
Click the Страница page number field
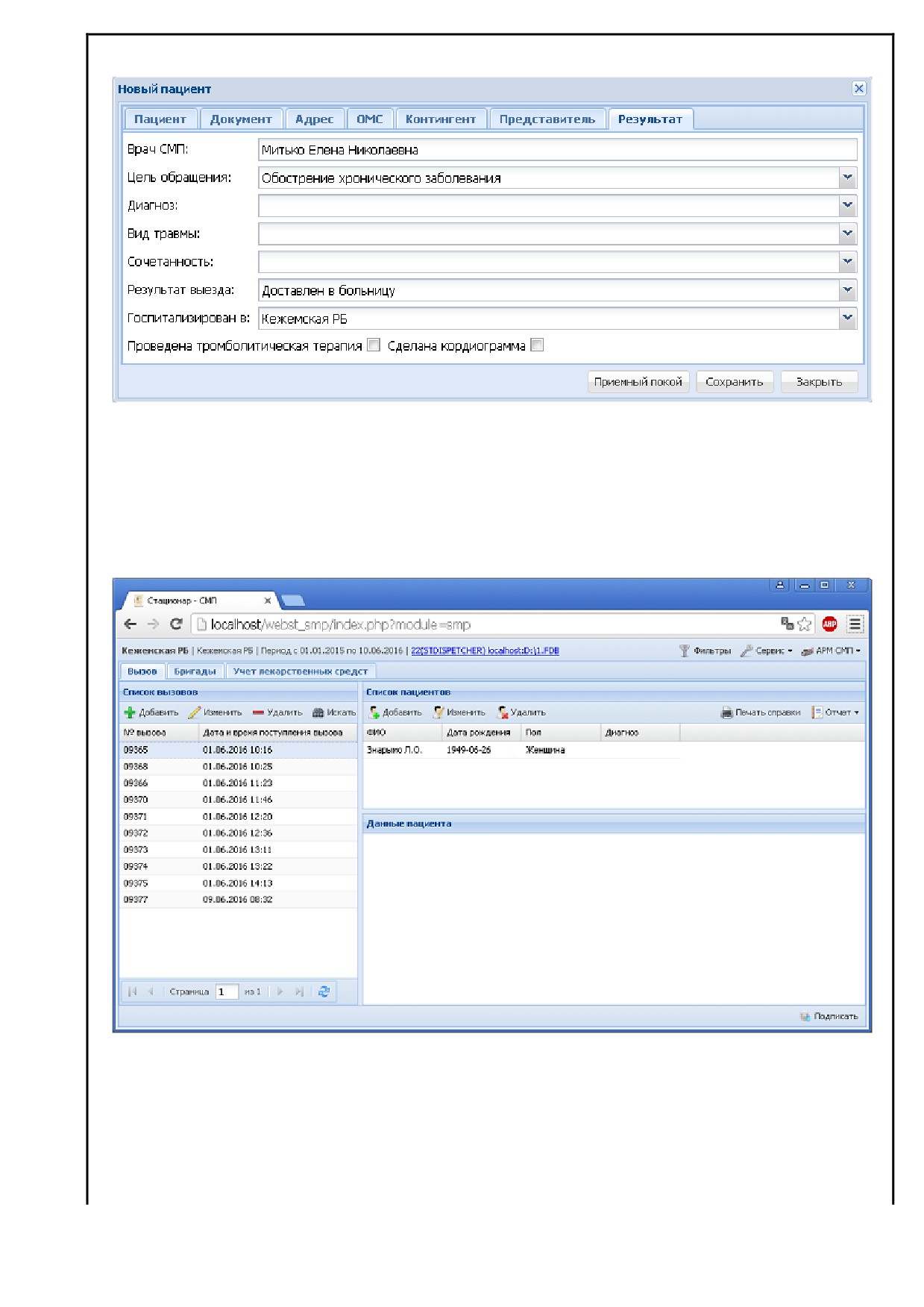pyautogui.click(x=227, y=991)
